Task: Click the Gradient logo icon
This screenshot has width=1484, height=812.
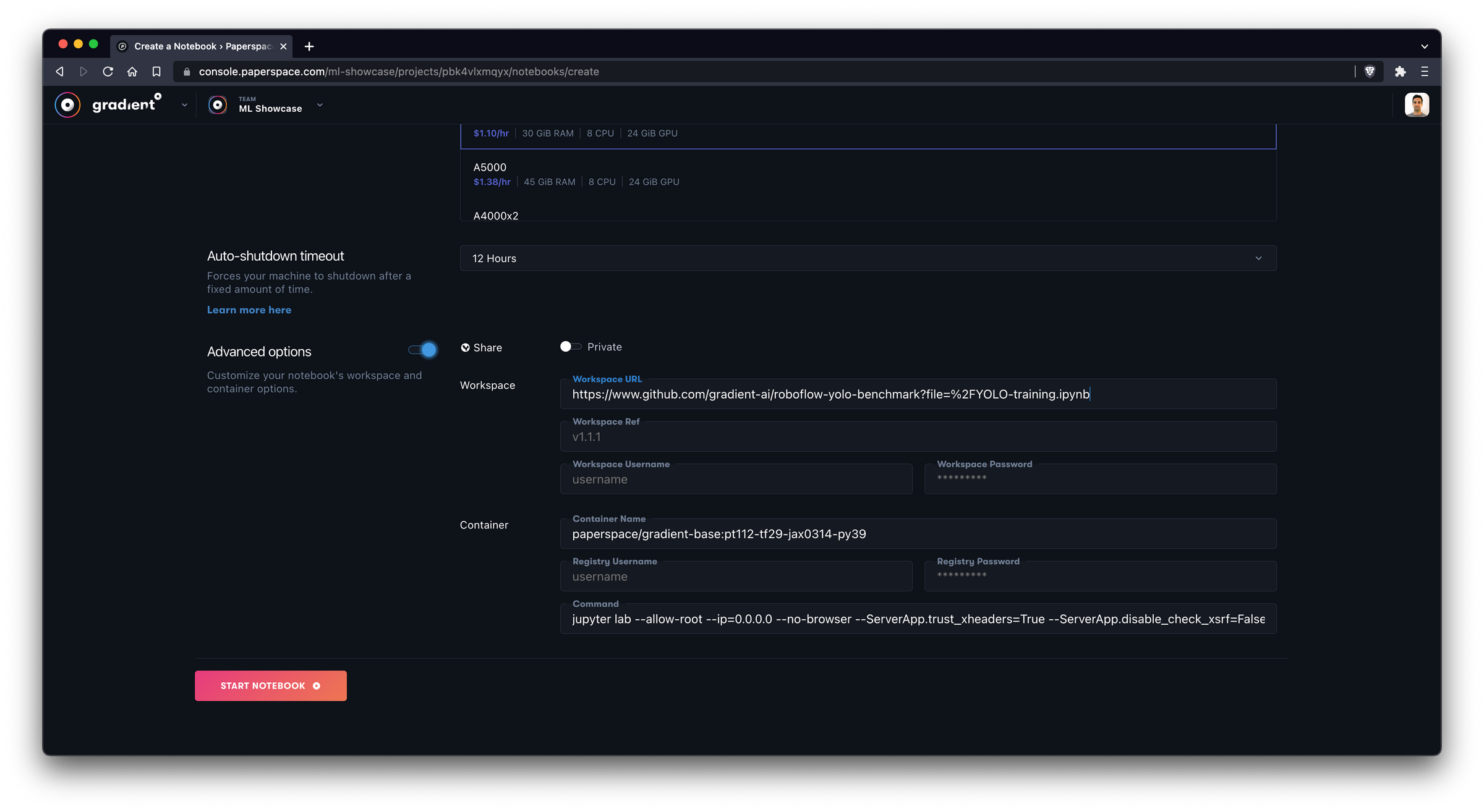Action: 67,105
